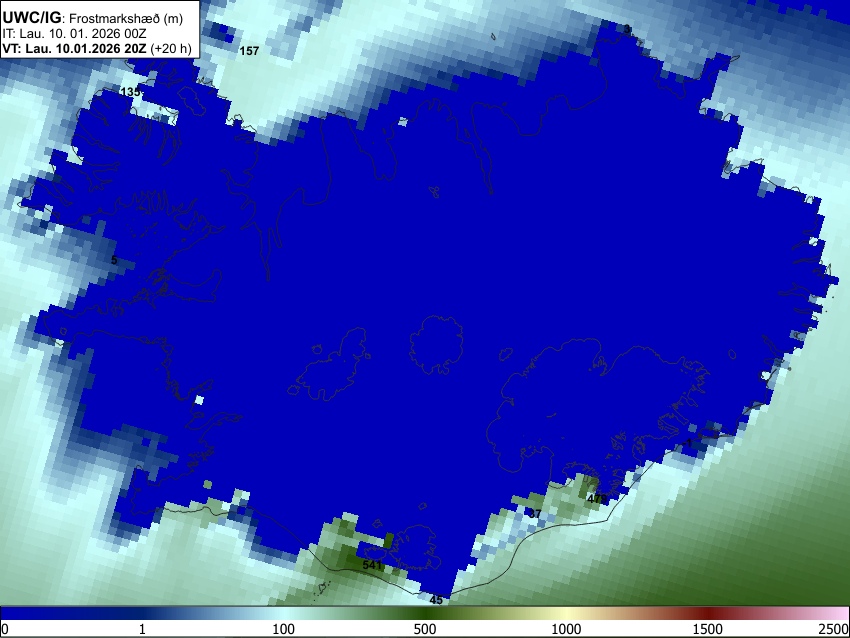Viewport: 850px width, 638px height.
Task: Click the map value label 157
Action: pos(249,51)
